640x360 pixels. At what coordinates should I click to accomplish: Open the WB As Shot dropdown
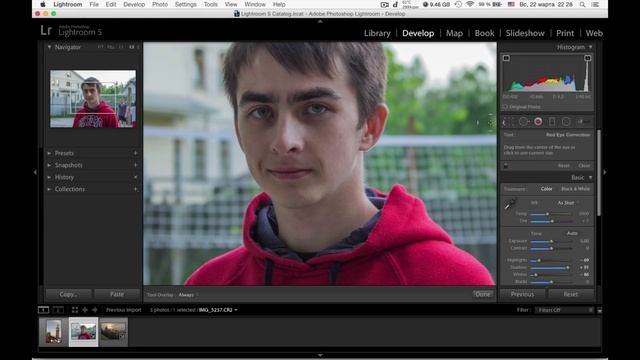pos(568,203)
